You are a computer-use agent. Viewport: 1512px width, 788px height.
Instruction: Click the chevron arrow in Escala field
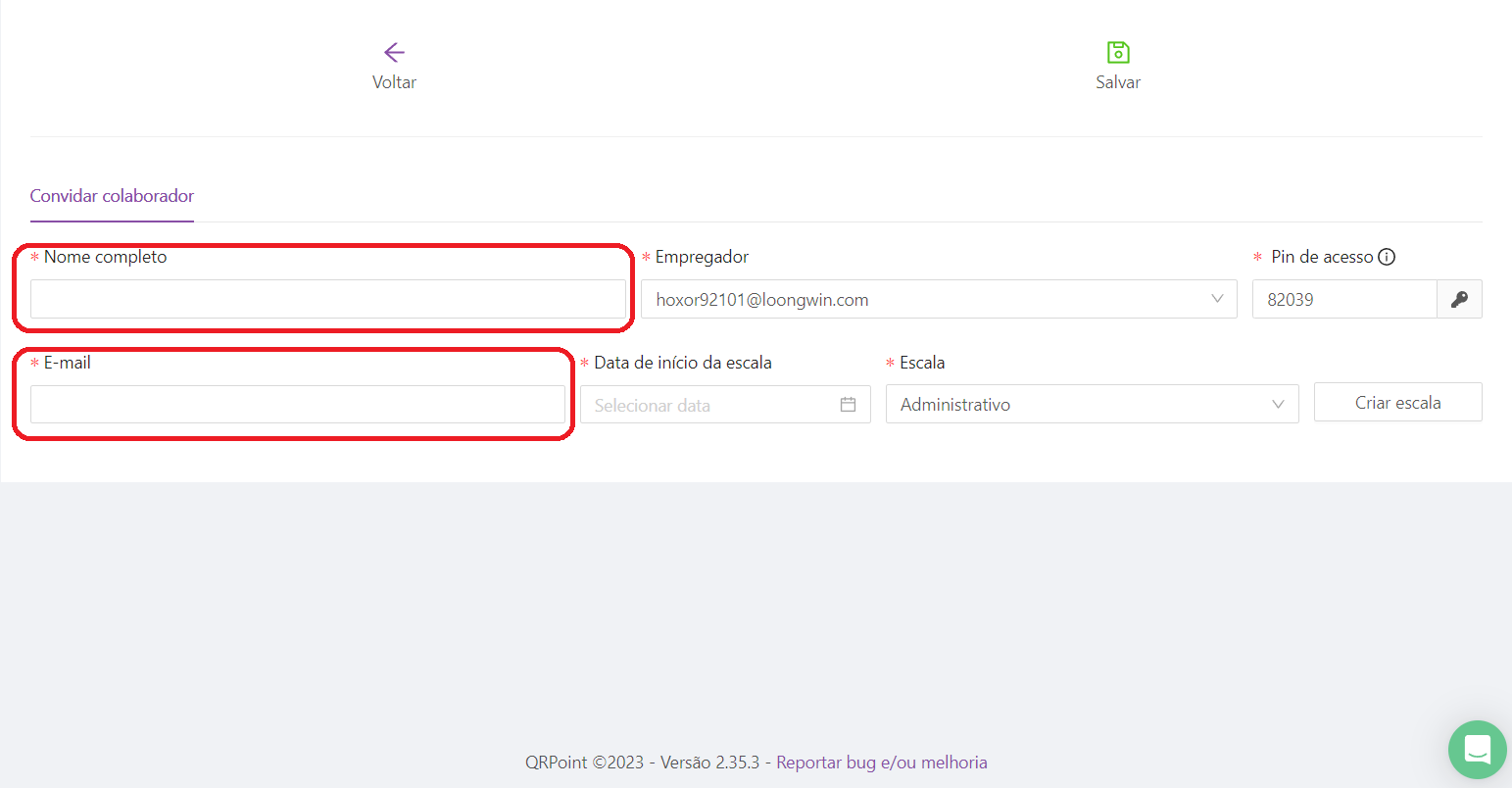1278,405
